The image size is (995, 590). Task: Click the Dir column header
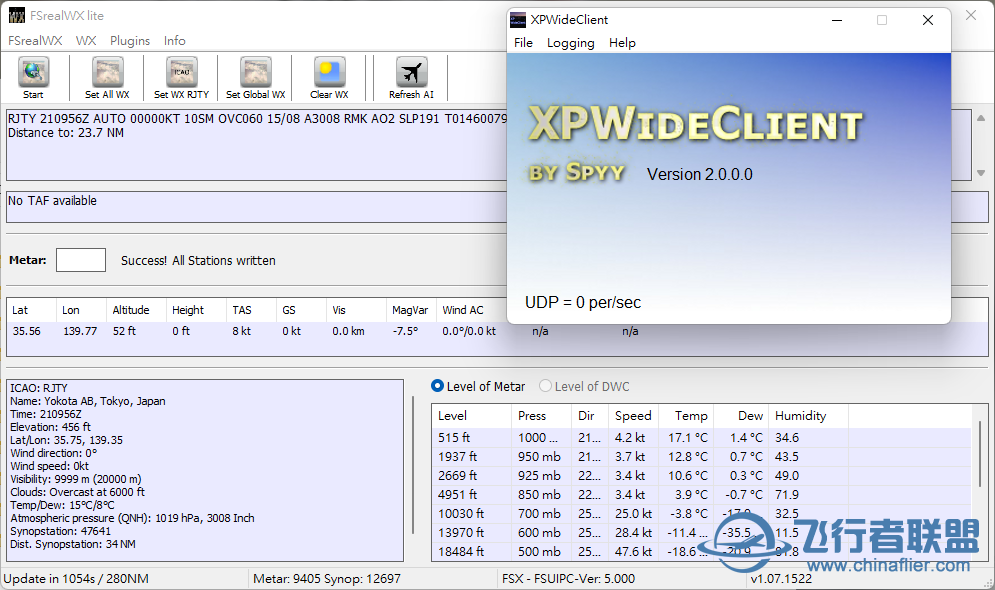pyautogui.click(x=590, y=416)
